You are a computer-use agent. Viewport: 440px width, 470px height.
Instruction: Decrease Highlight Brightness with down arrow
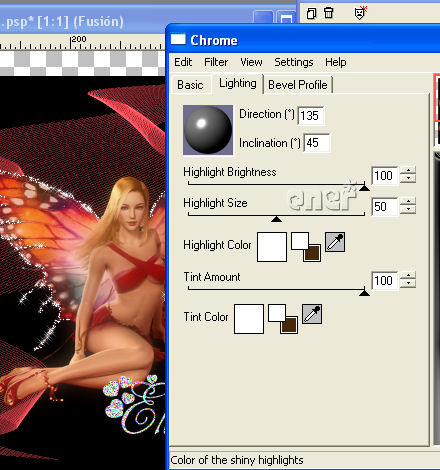(408, 179)
